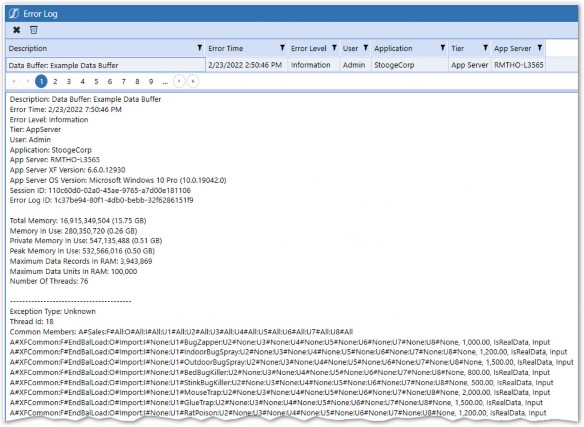Open the Error Level column filter

coord(334,48)
